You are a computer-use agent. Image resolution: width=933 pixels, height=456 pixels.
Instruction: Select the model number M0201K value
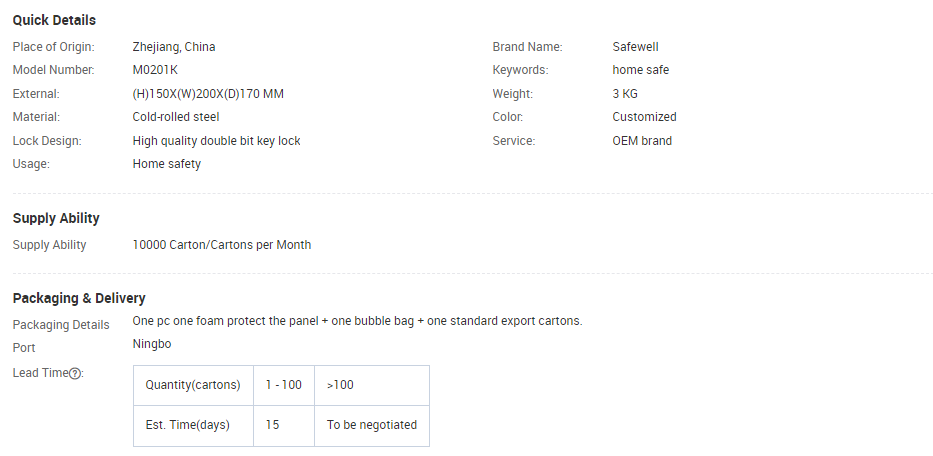(155, 70)
